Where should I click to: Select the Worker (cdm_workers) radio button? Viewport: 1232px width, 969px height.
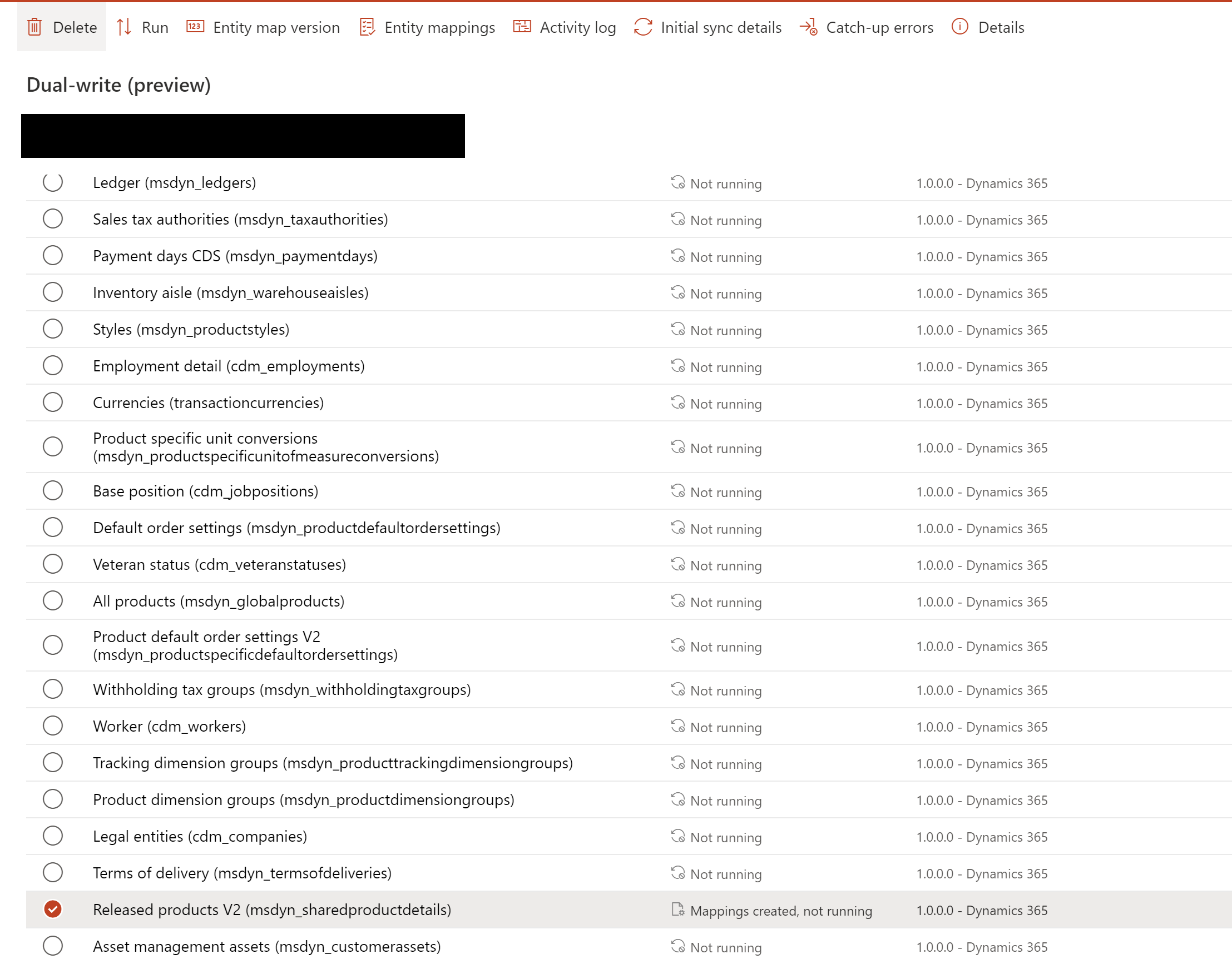coord(53,726)
